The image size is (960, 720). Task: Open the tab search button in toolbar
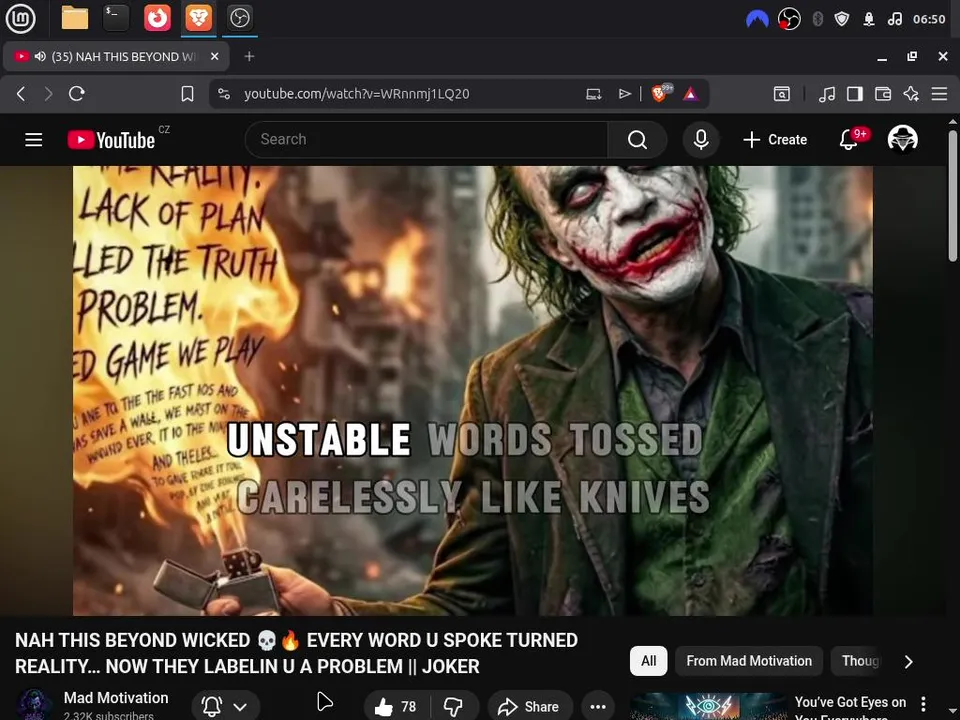click(x=781, y=94)
